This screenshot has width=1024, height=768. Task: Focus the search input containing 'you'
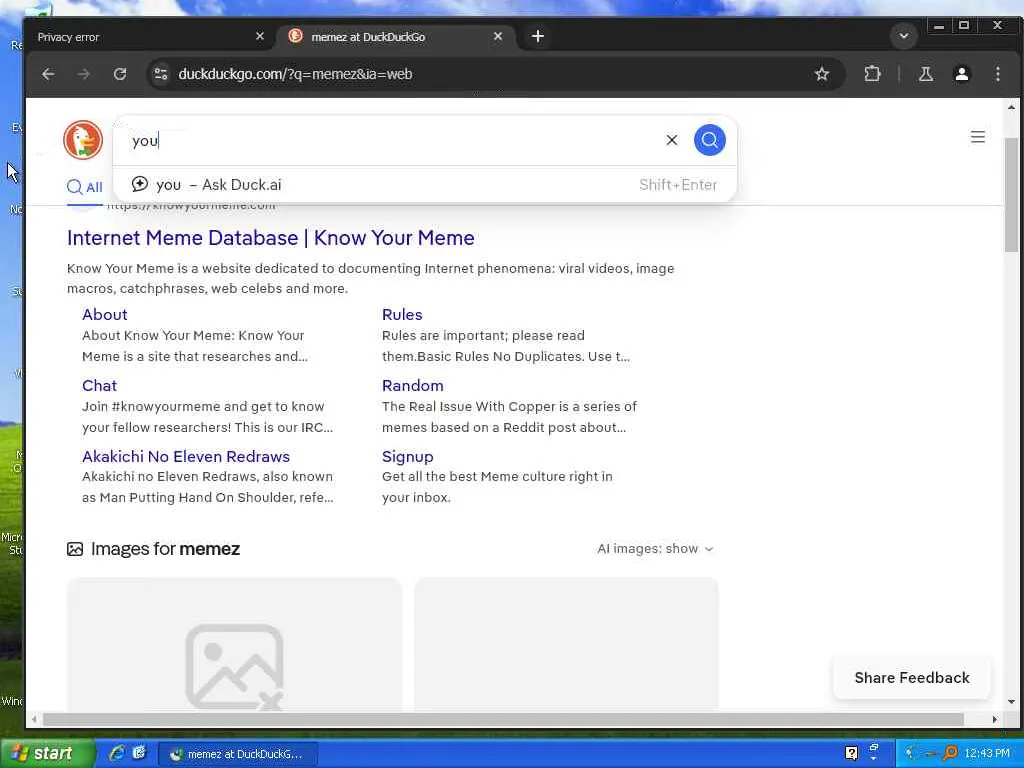click(x=392, y=140)
